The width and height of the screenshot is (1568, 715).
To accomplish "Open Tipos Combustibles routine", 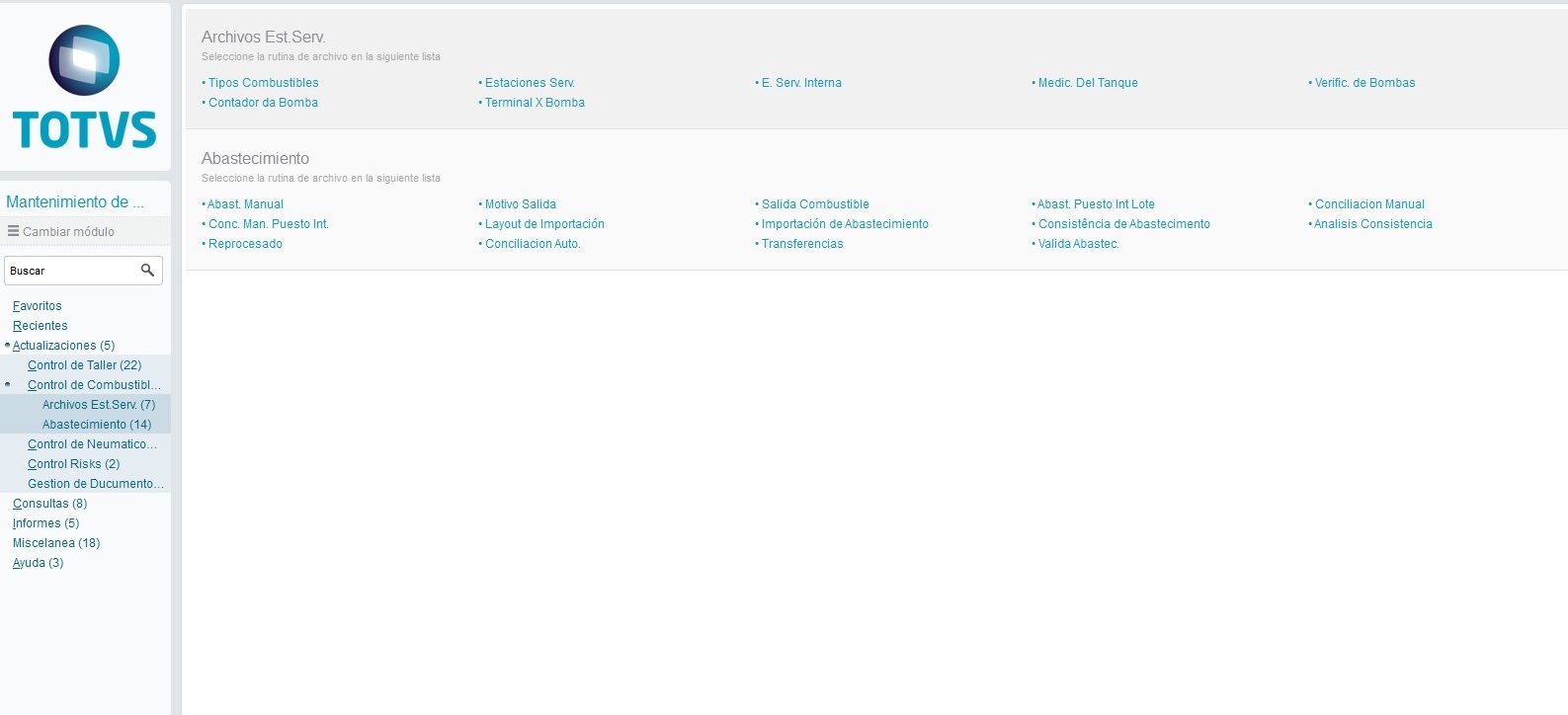I will (x=263, y=83).
